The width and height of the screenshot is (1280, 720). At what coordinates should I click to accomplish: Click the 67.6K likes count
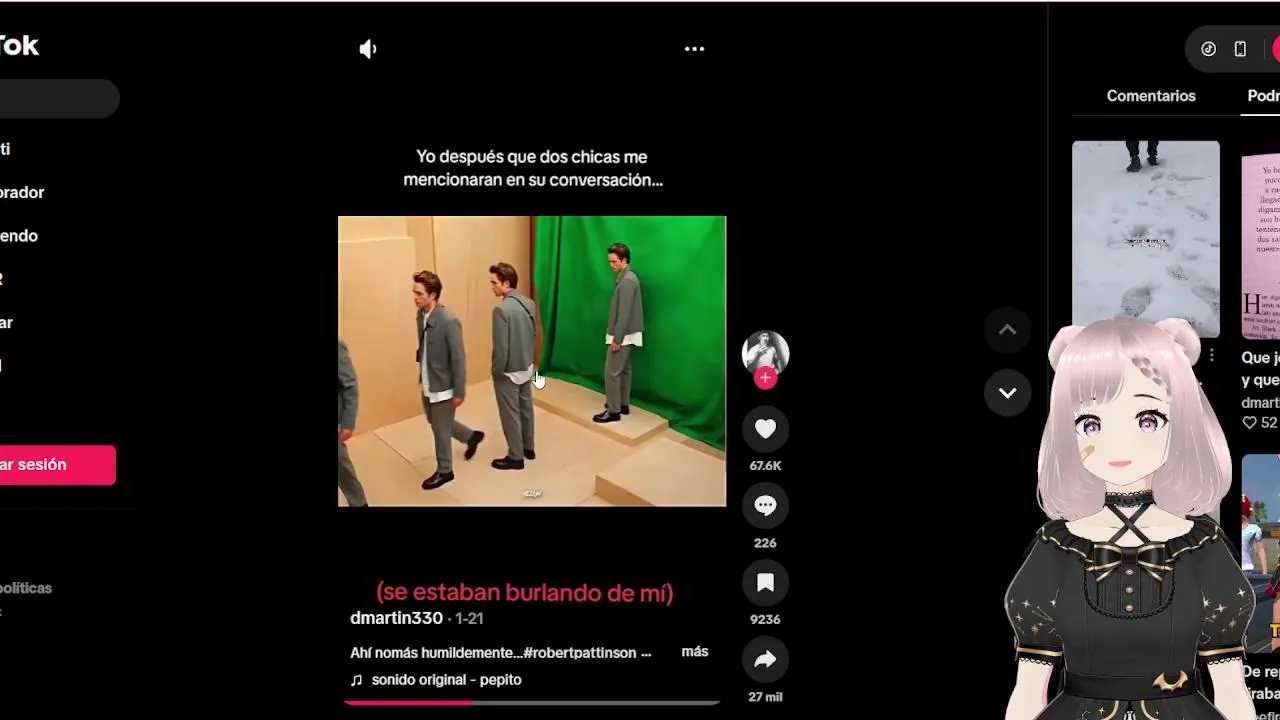pos(765,466)
